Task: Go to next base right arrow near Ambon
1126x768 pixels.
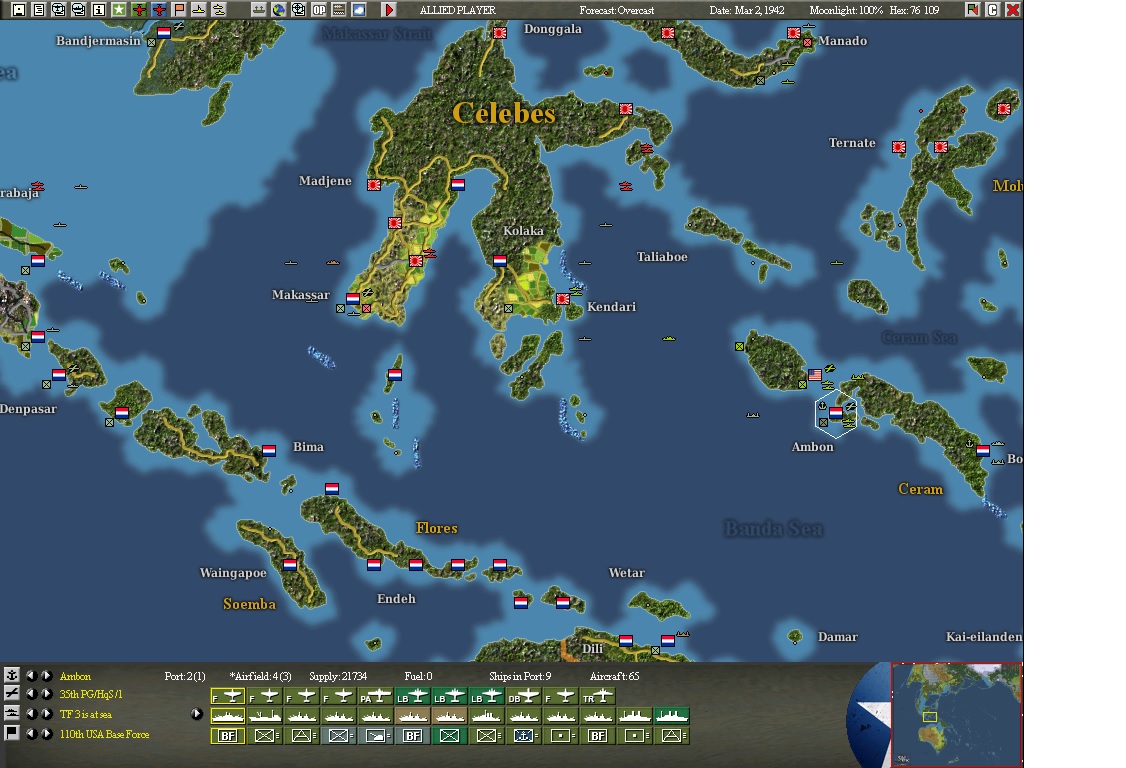Action: coord(47,675)
